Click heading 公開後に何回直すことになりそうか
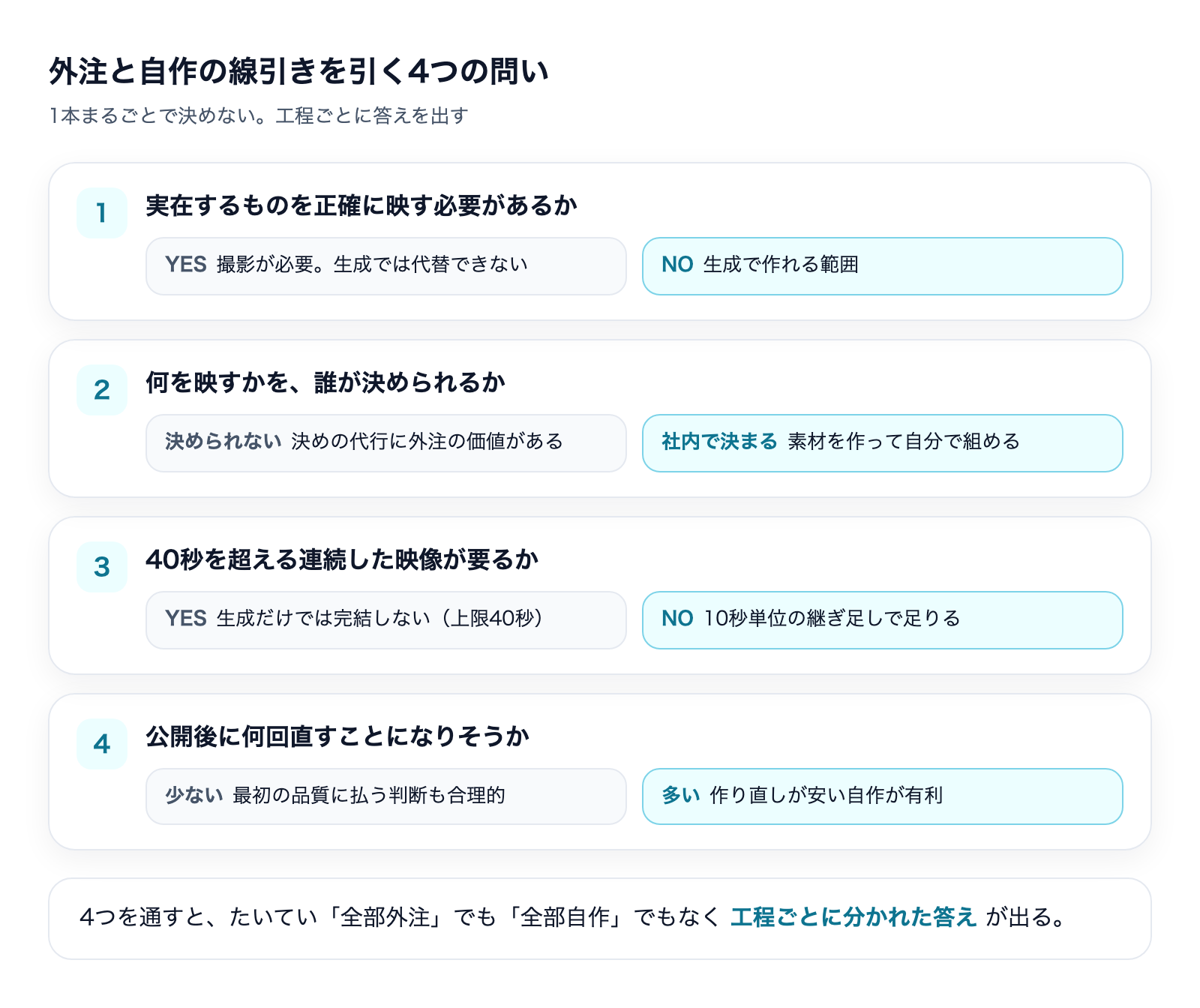The height and width of the screenshot is (1008, 1200). click(337, 736)
